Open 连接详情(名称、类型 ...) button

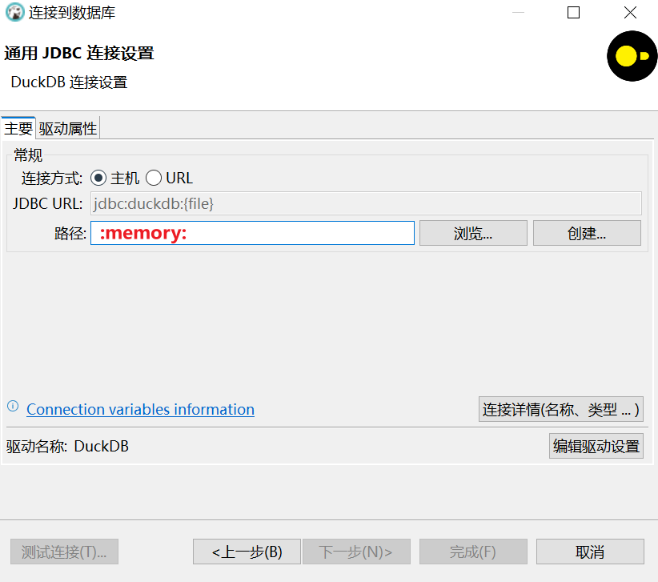(x=561, y=409)
